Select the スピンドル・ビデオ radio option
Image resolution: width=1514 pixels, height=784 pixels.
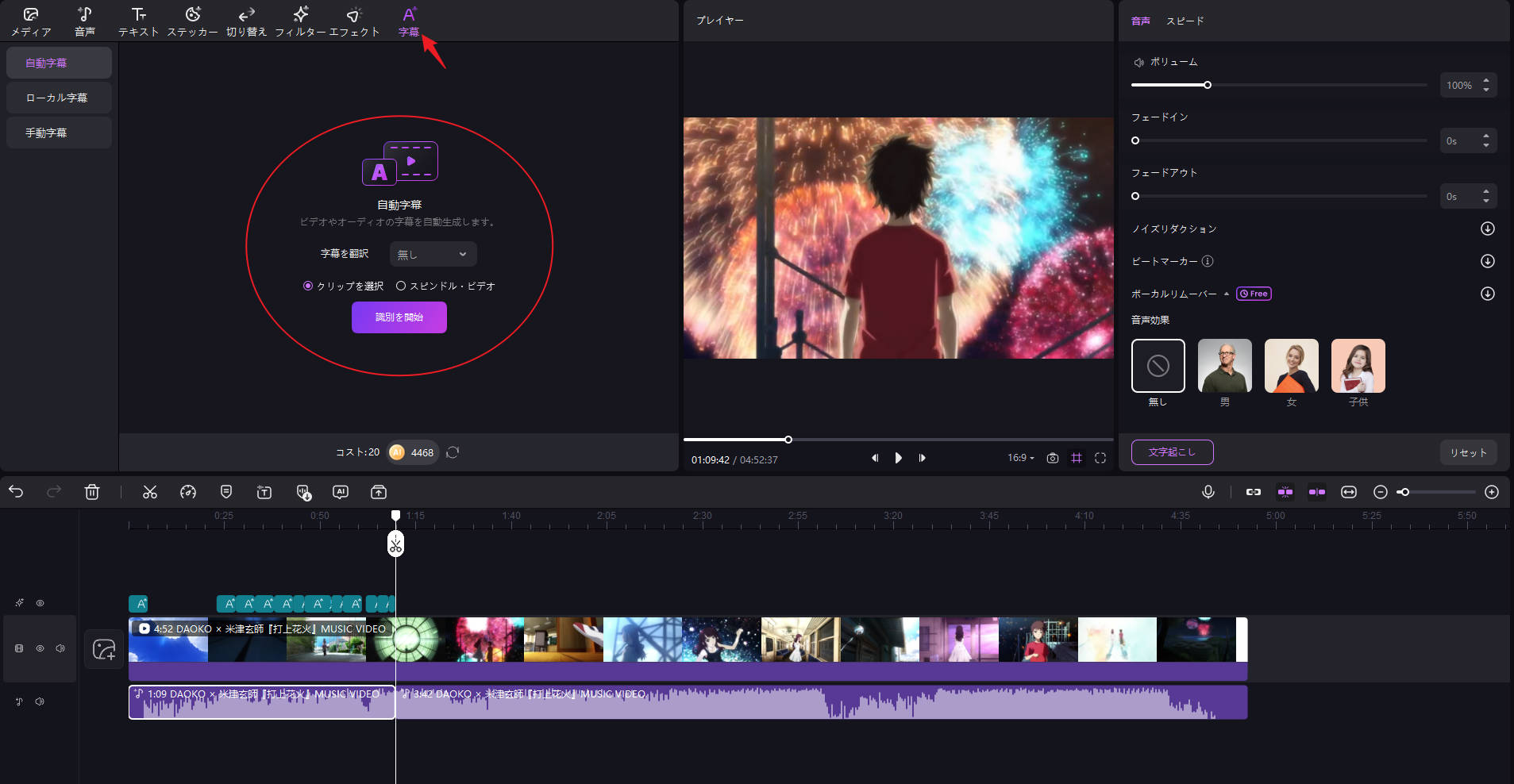coord(401,286)
